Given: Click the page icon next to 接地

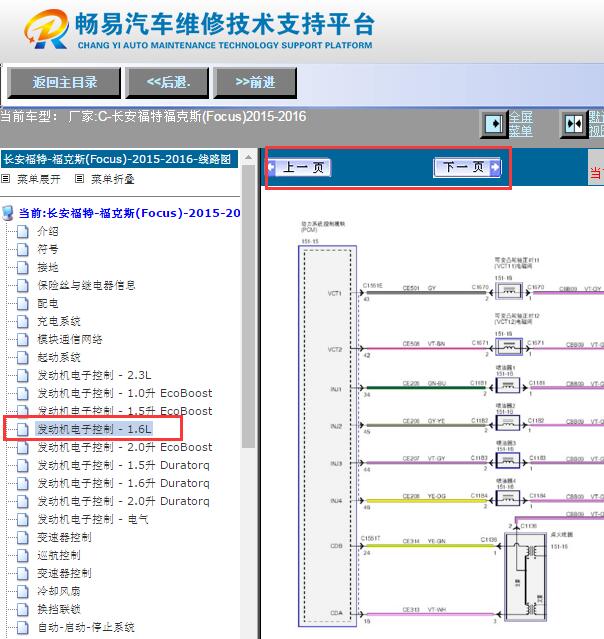Looking at the screenshot, I should 23,267.
